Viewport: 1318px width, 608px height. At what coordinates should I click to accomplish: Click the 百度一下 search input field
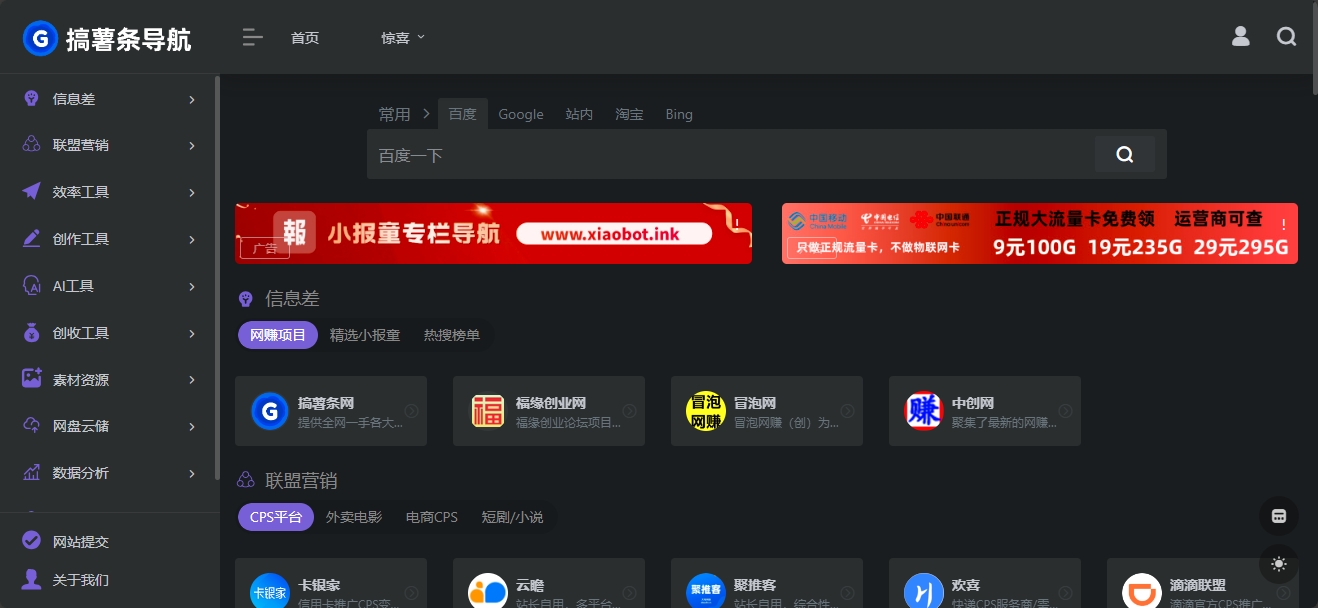click(x=700, y=154)
